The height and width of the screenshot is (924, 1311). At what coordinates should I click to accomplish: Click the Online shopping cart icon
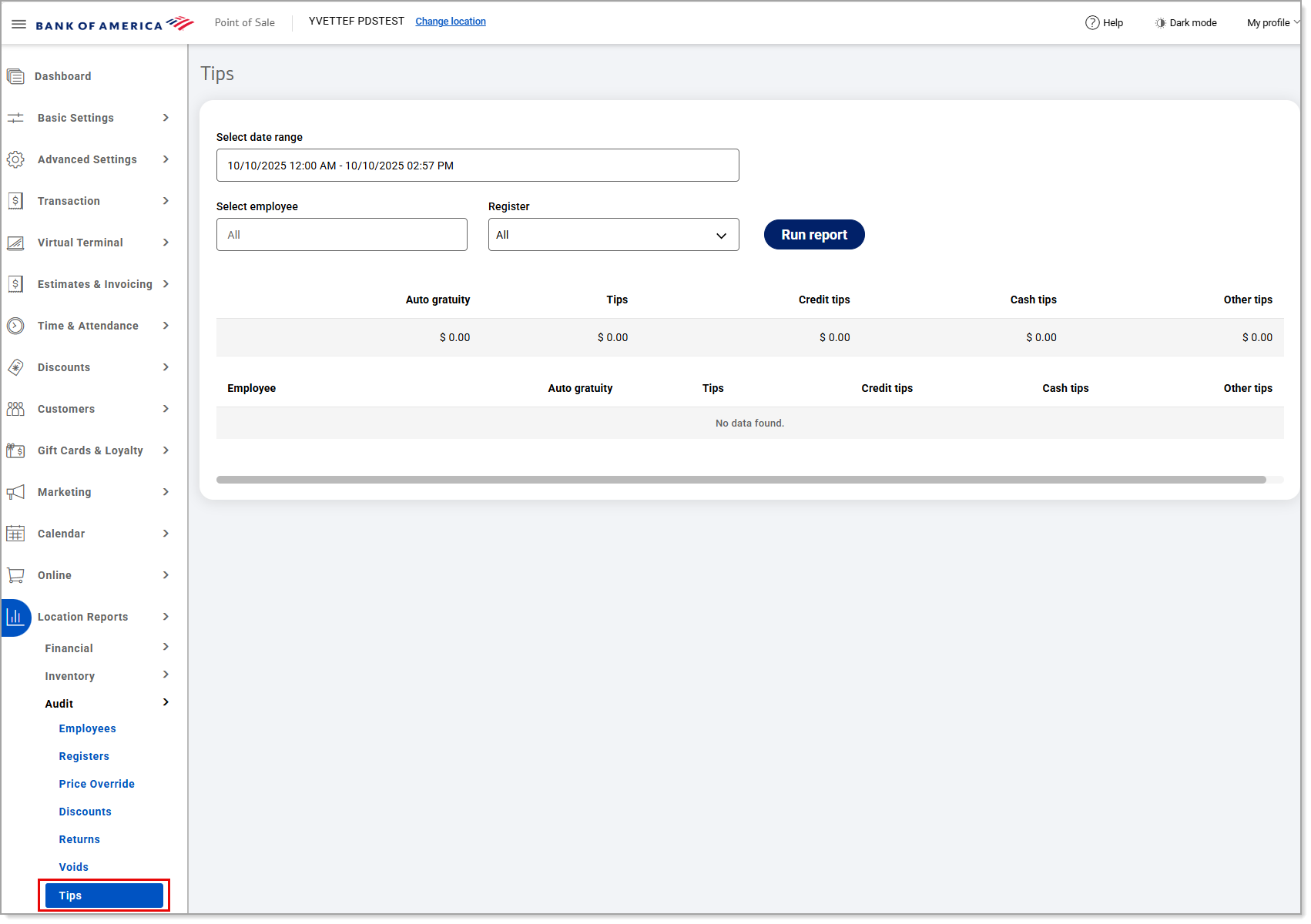tap(15, 575)
